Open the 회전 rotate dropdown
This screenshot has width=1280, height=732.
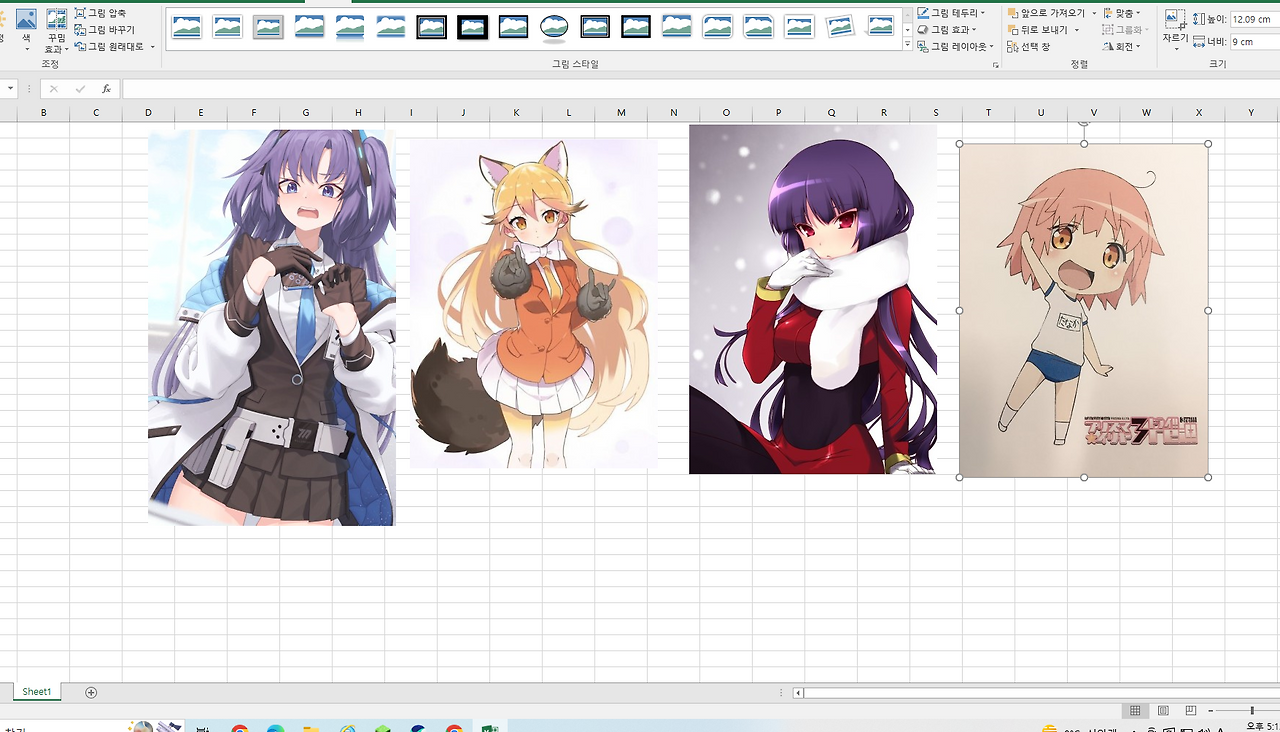point(1121,46)
